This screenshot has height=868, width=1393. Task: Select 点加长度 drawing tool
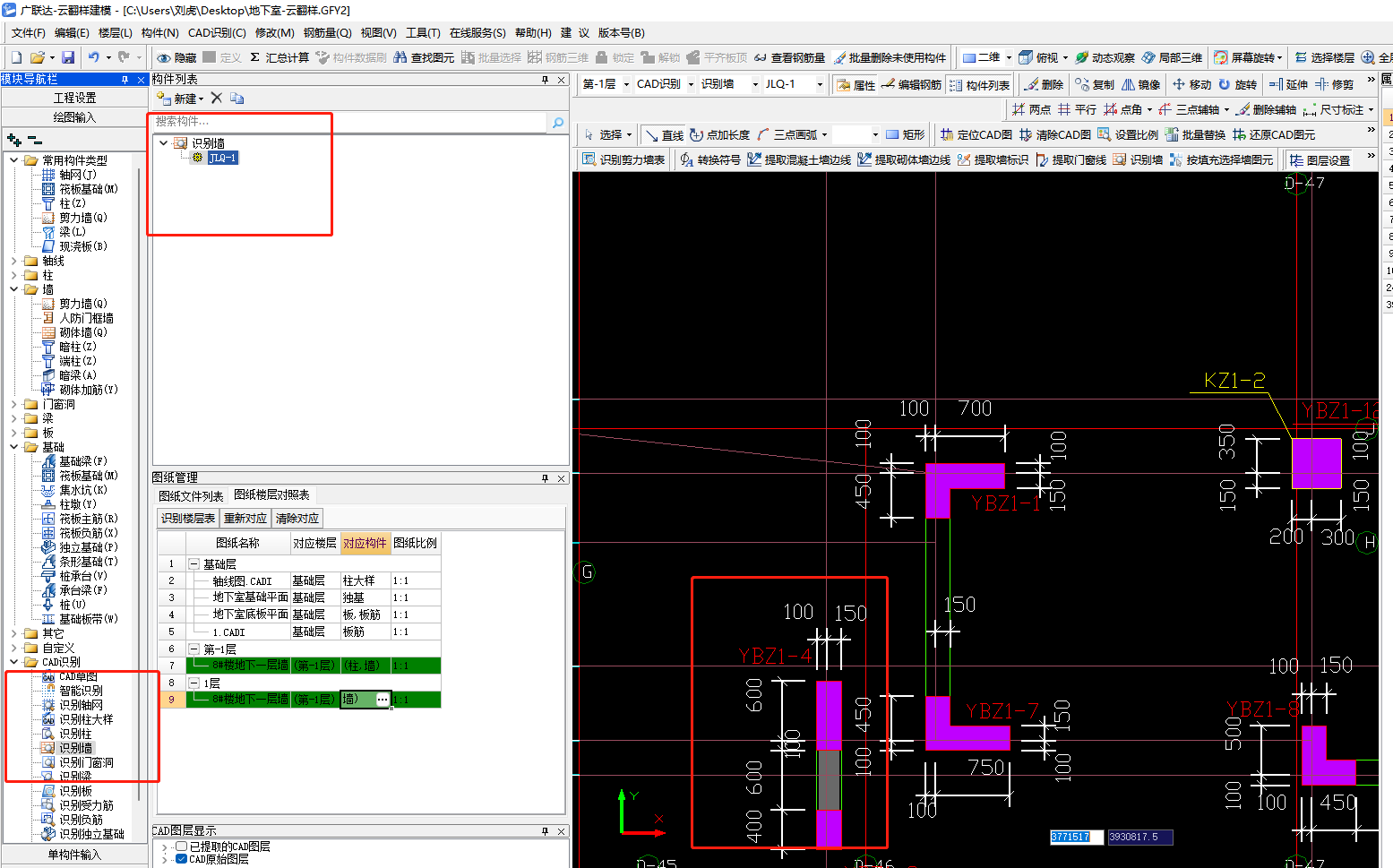pos(719,134)
